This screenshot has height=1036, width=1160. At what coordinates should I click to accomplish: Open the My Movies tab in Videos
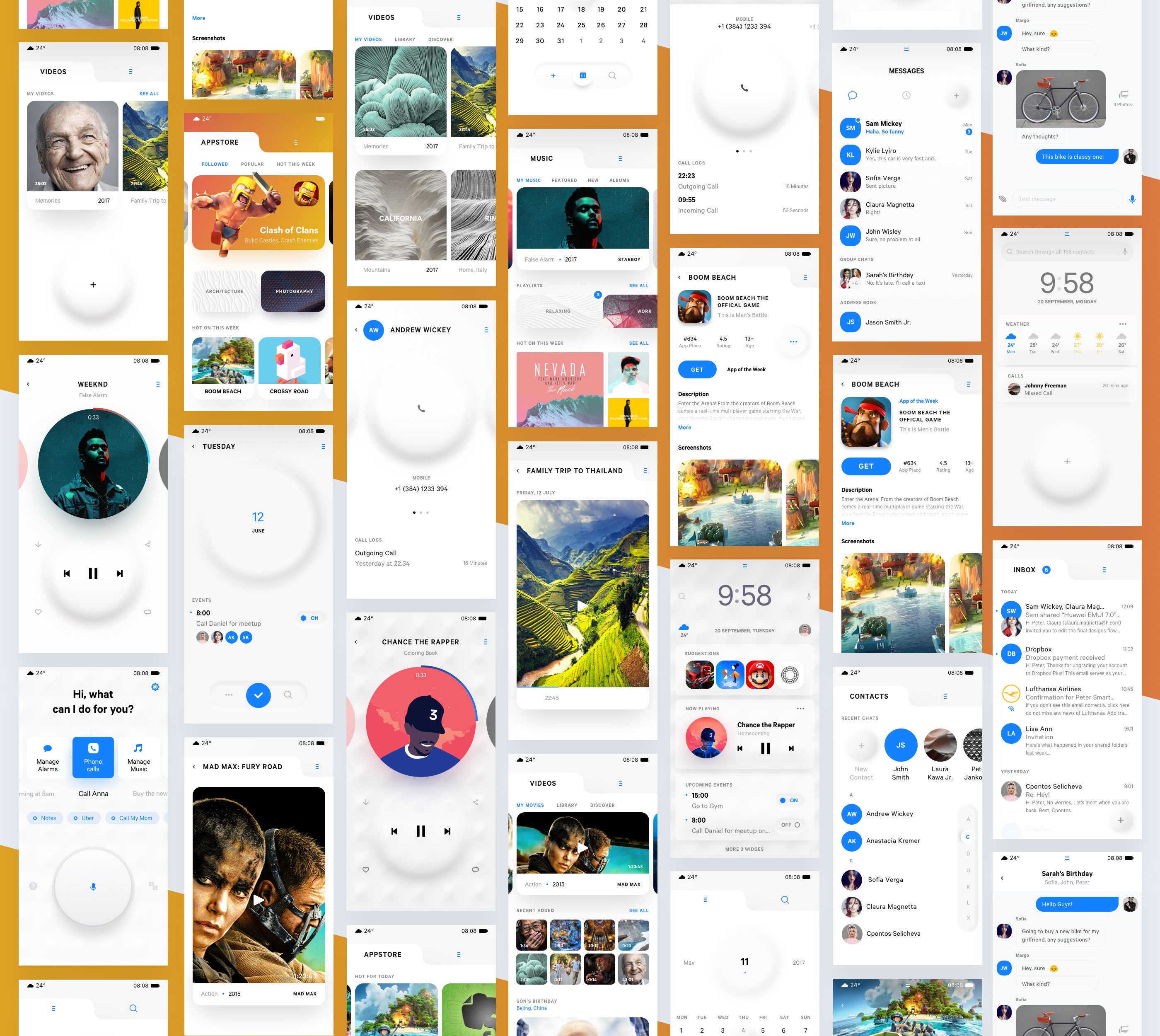pos(530,806)
